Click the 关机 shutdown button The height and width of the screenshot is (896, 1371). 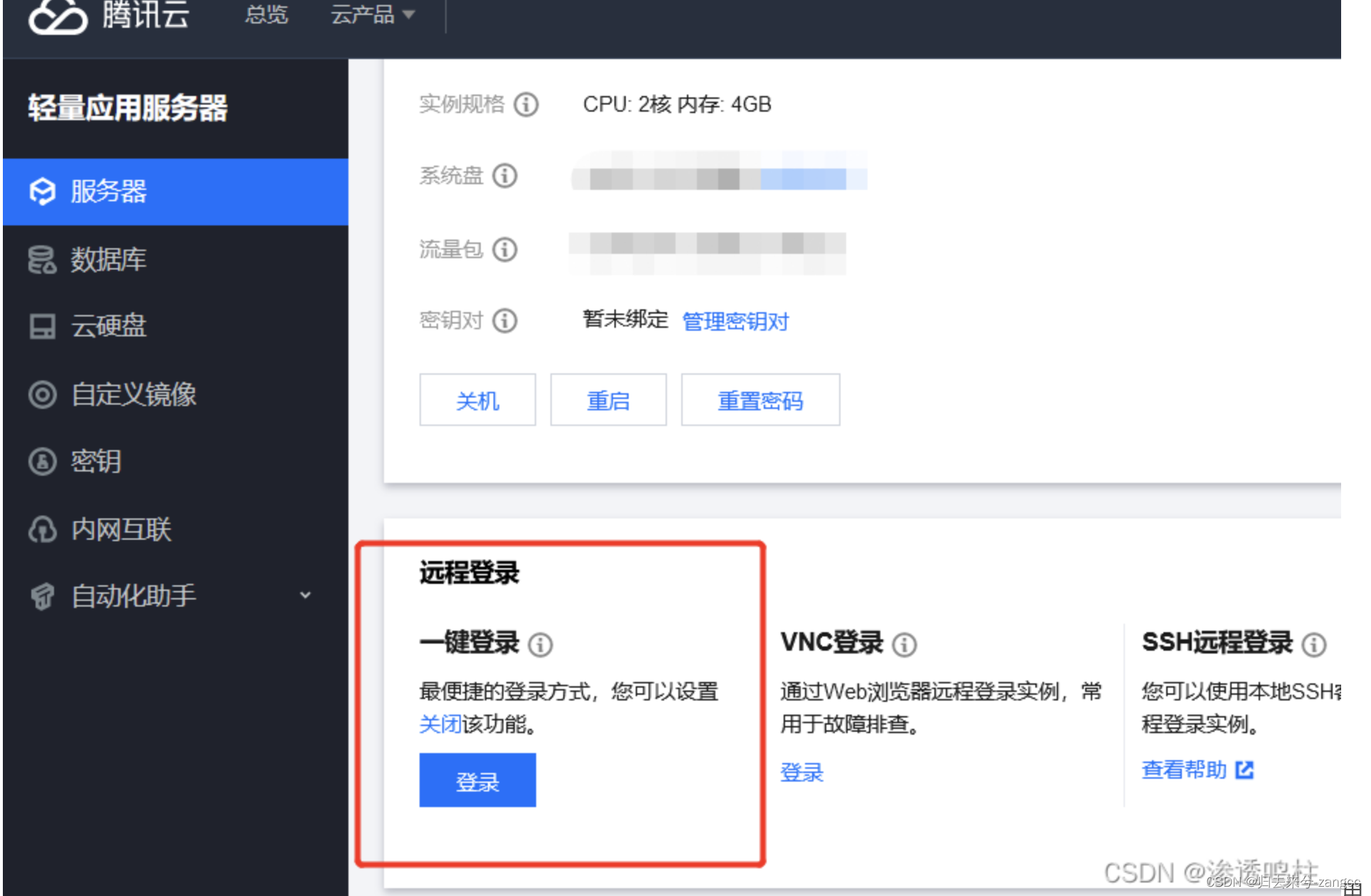click(477, 400)
